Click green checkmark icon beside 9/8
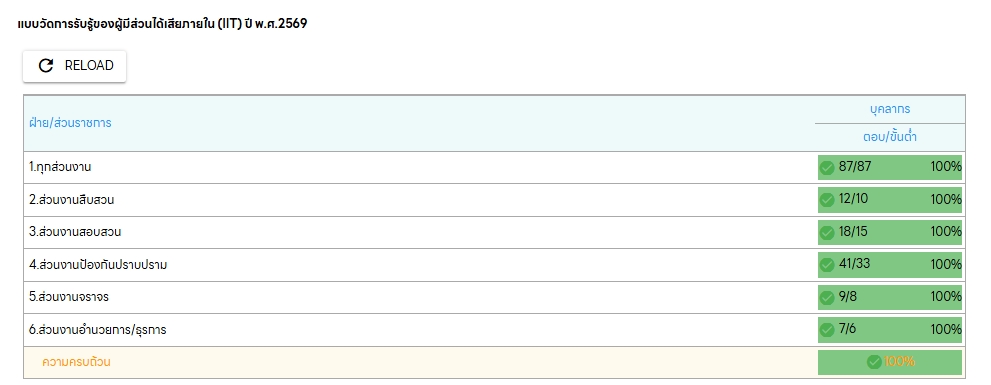The image size is (991, 385). (x=827, y=297)
